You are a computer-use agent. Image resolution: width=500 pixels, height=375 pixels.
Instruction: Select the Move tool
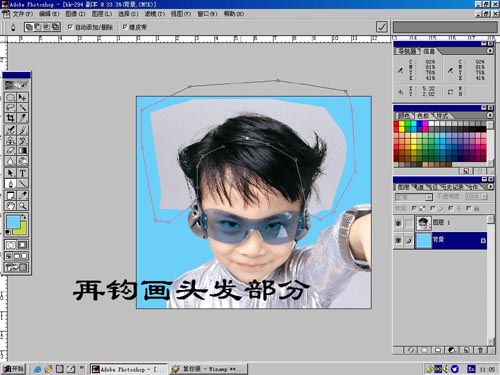point(22,97)
